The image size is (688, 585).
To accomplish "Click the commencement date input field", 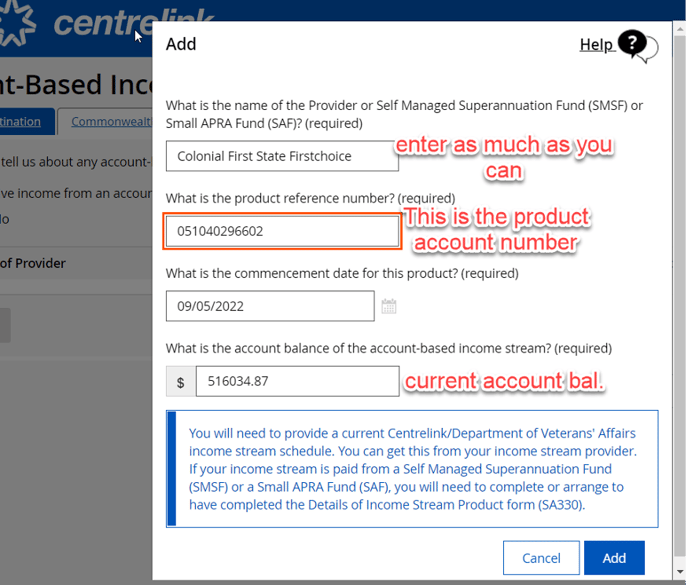I will (270, 306).
